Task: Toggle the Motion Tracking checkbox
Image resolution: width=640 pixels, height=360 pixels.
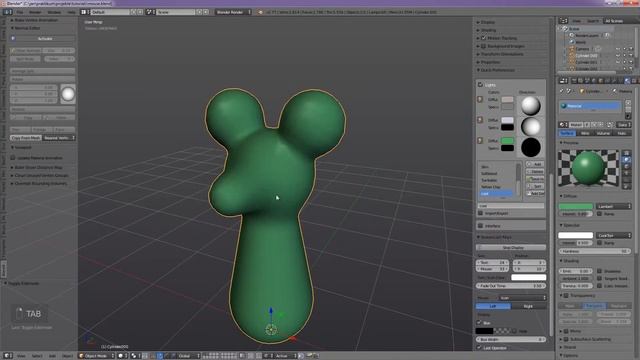Action: 484,38
